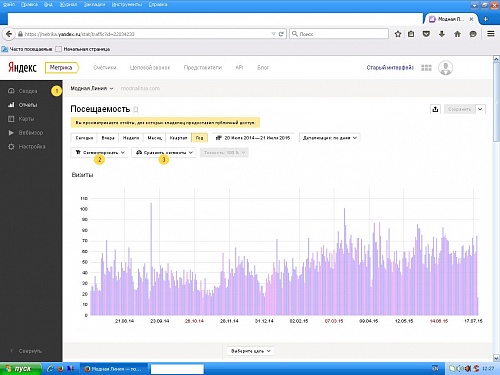
Task: Bookmark this page with the star icon
Action: click(398, 34)
